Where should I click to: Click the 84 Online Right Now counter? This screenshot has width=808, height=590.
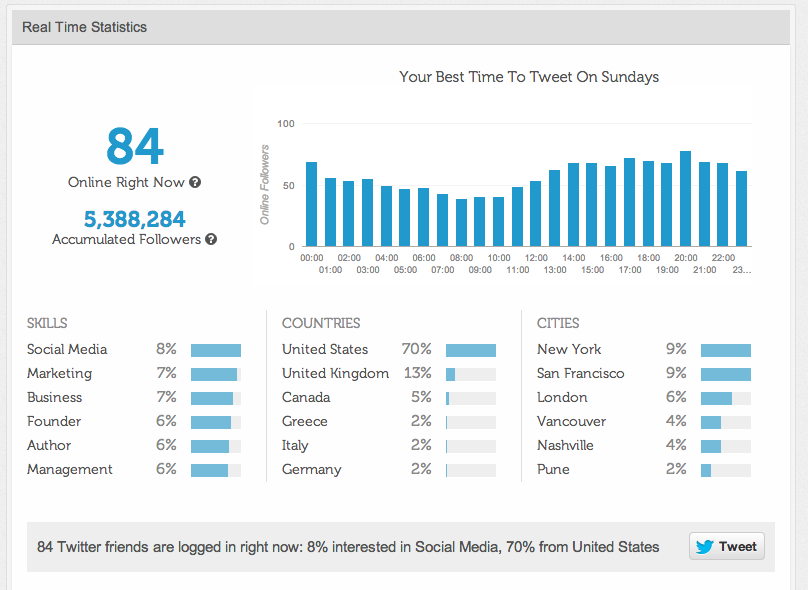(135, 147)
